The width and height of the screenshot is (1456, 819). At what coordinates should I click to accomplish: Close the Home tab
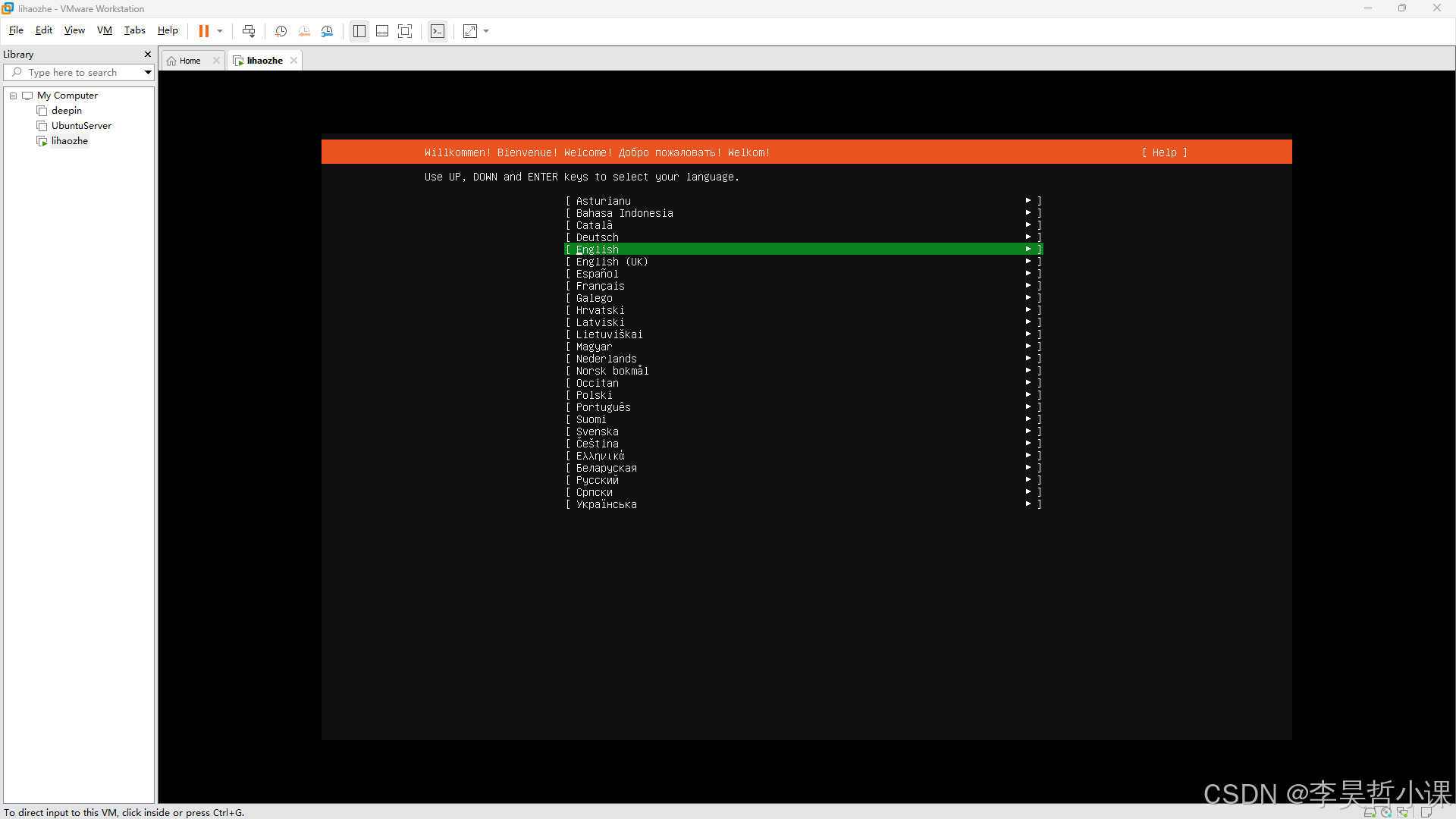click(216, 61)
